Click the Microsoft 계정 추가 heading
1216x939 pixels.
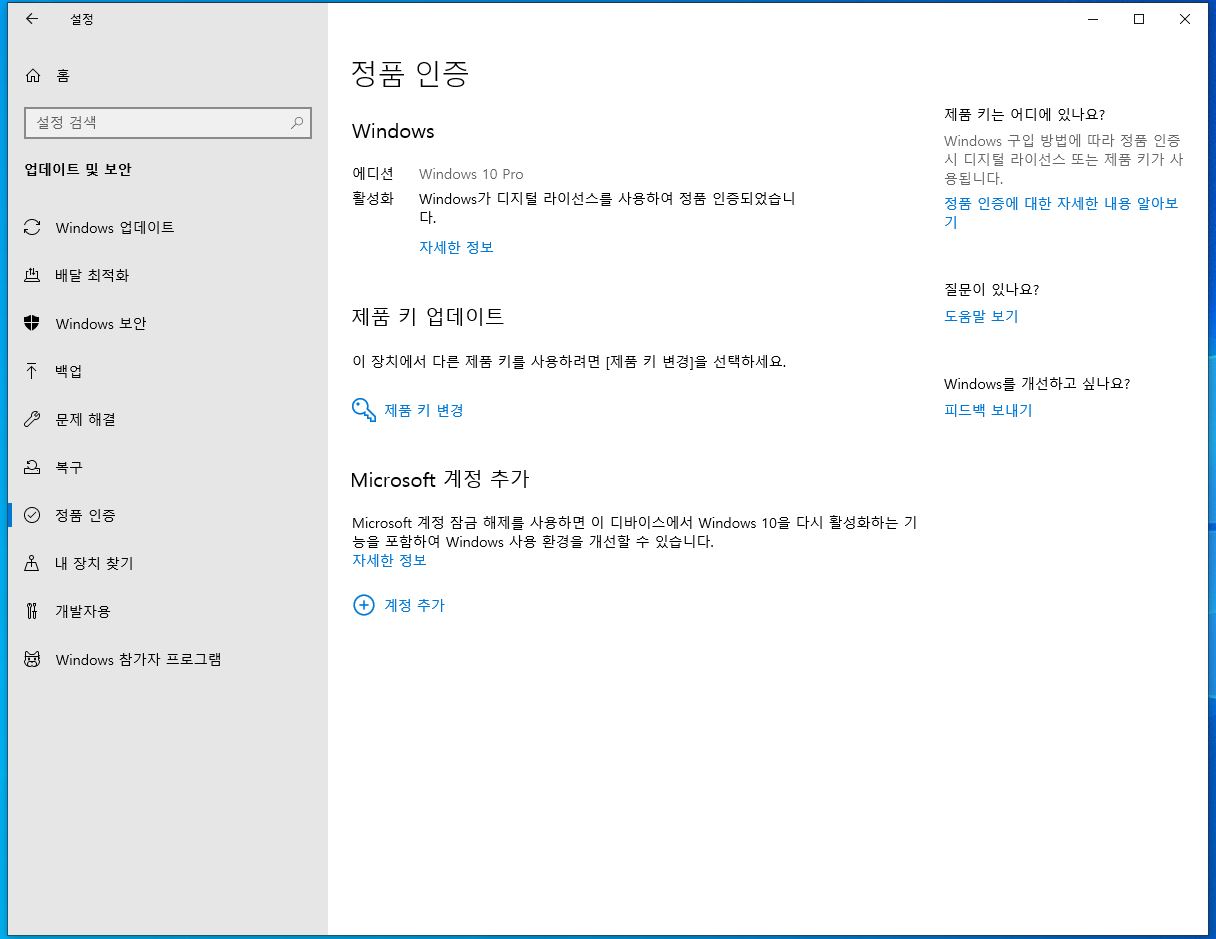[x=440, y=479]
